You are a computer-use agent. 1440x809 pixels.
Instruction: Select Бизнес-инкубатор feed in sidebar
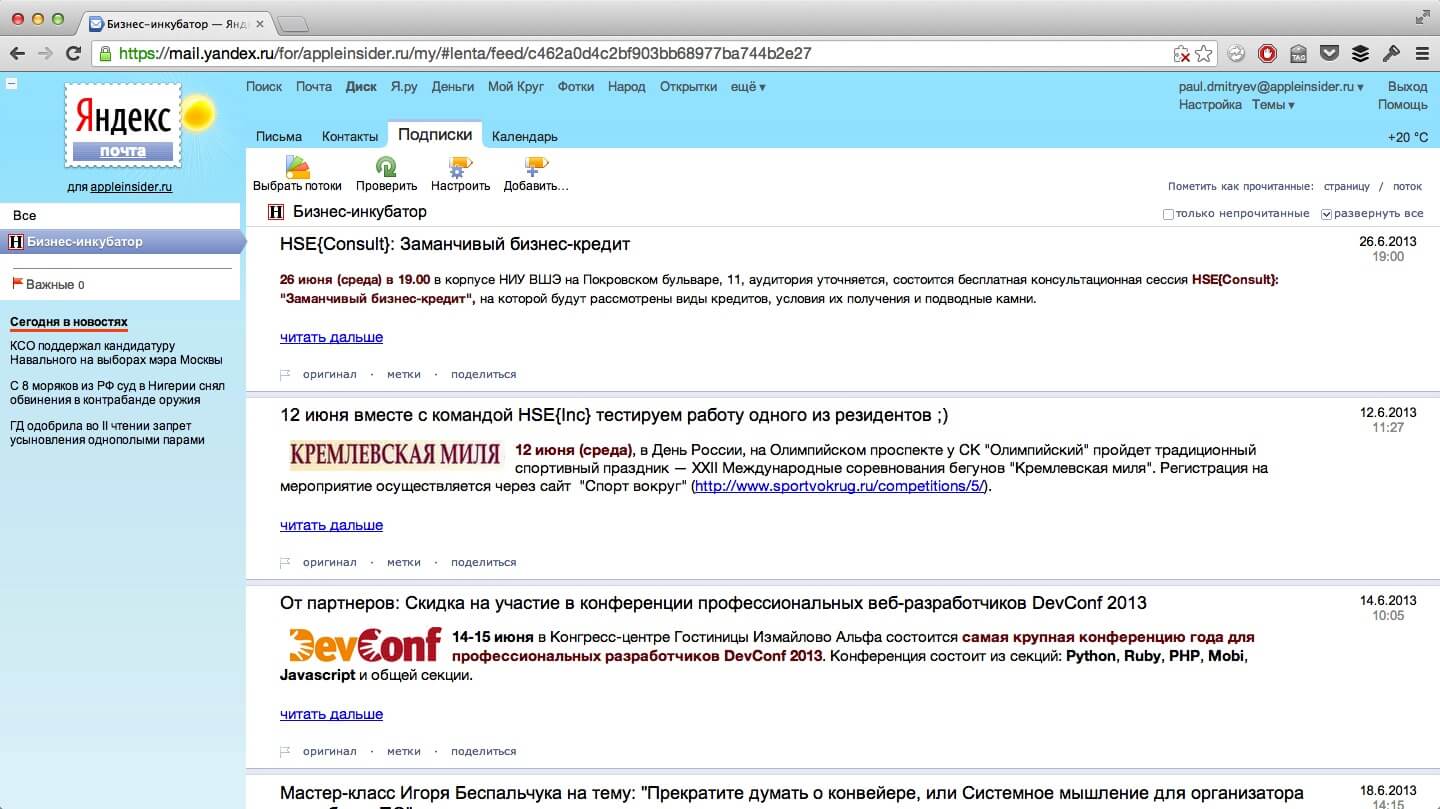click(x=120, y=241)
